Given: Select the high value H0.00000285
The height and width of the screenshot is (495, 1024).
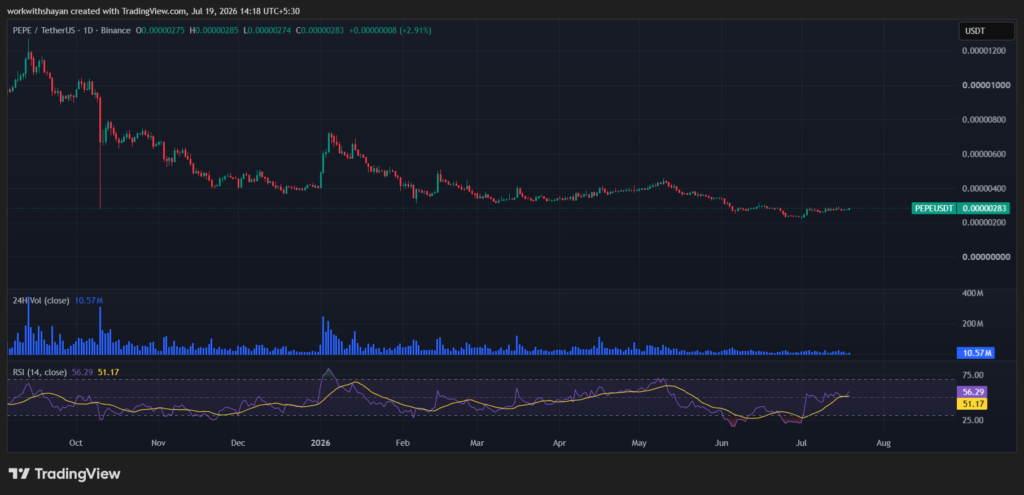Looking at the screenshot, I should click(215, 31).
